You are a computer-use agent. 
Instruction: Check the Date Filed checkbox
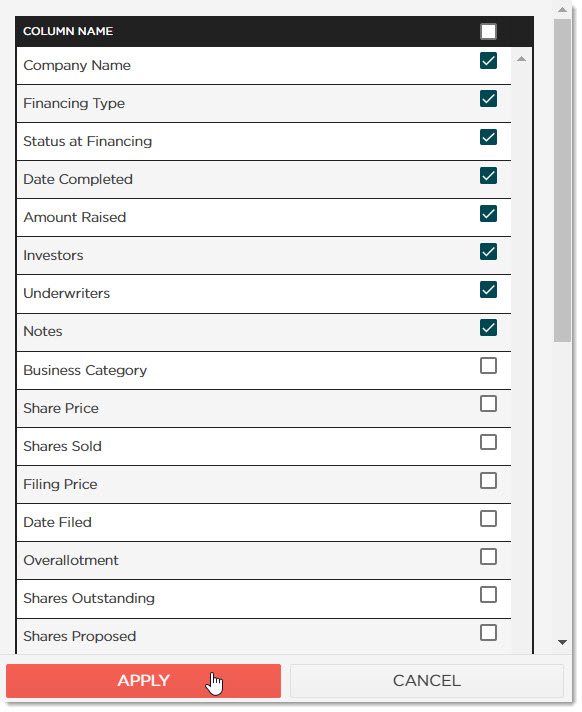[488, 519]
